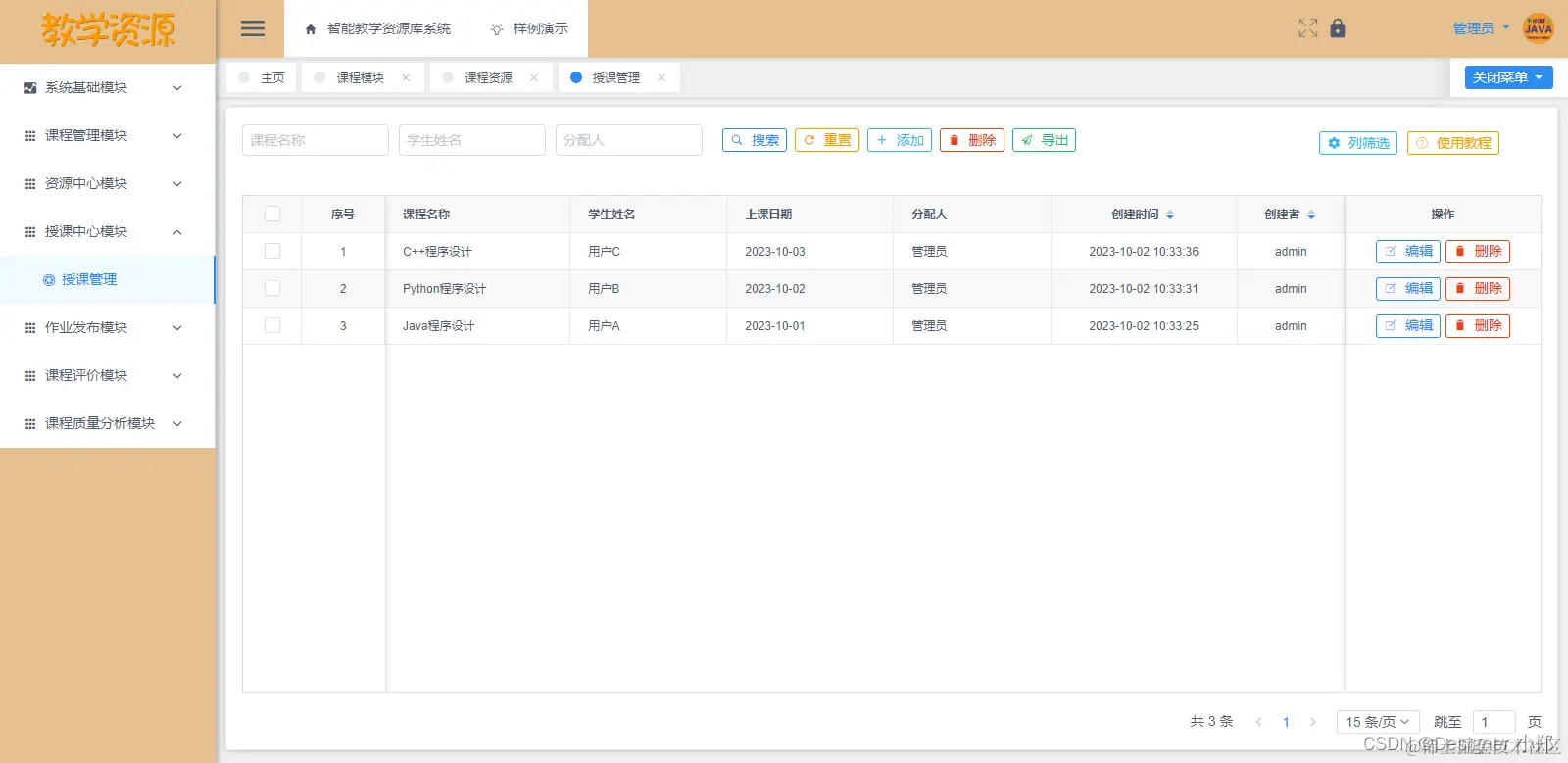Edit the Python程序设计 row
1568x763 pixels.
1408,289
